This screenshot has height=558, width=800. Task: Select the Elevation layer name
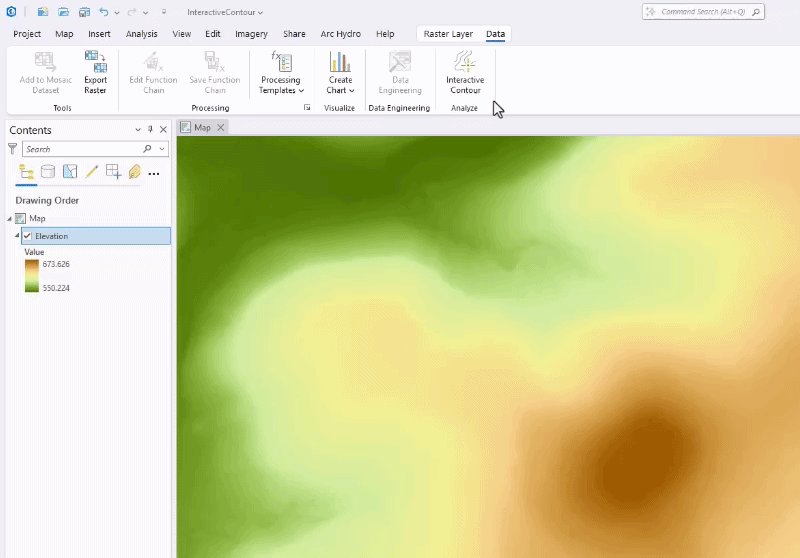click(x=52, y=236)
